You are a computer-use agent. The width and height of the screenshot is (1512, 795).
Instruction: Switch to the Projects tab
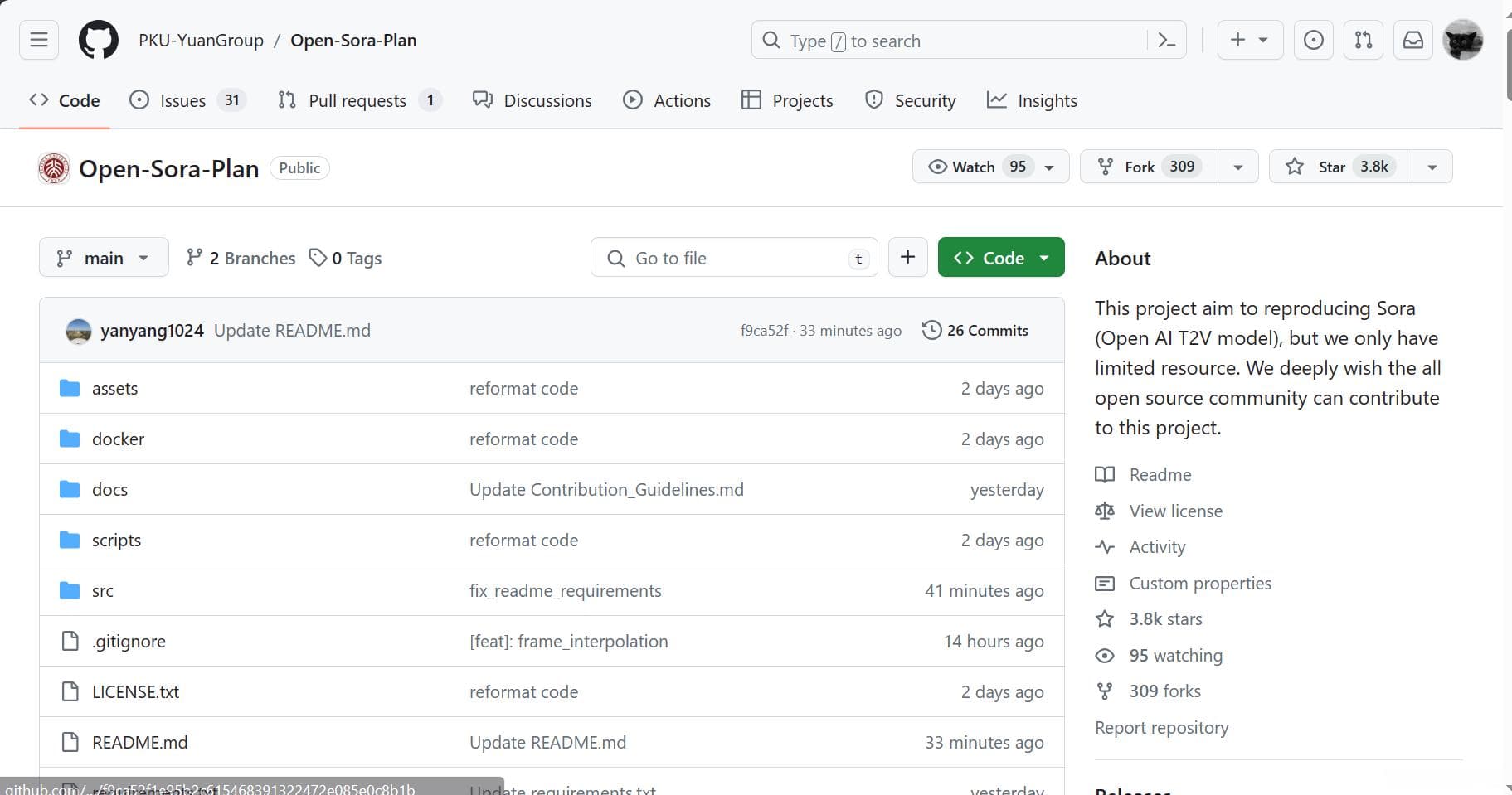pyautogui.click(x=787, y=100)
